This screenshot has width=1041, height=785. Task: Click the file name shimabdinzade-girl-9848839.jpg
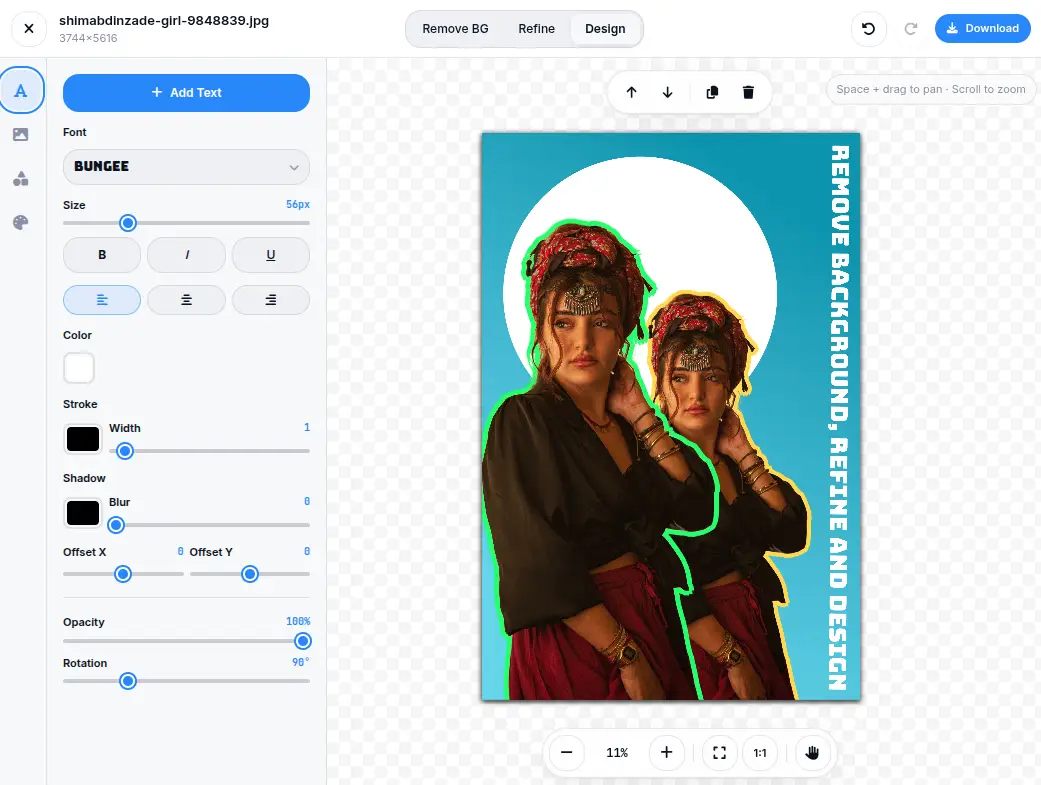click(164, 21)
